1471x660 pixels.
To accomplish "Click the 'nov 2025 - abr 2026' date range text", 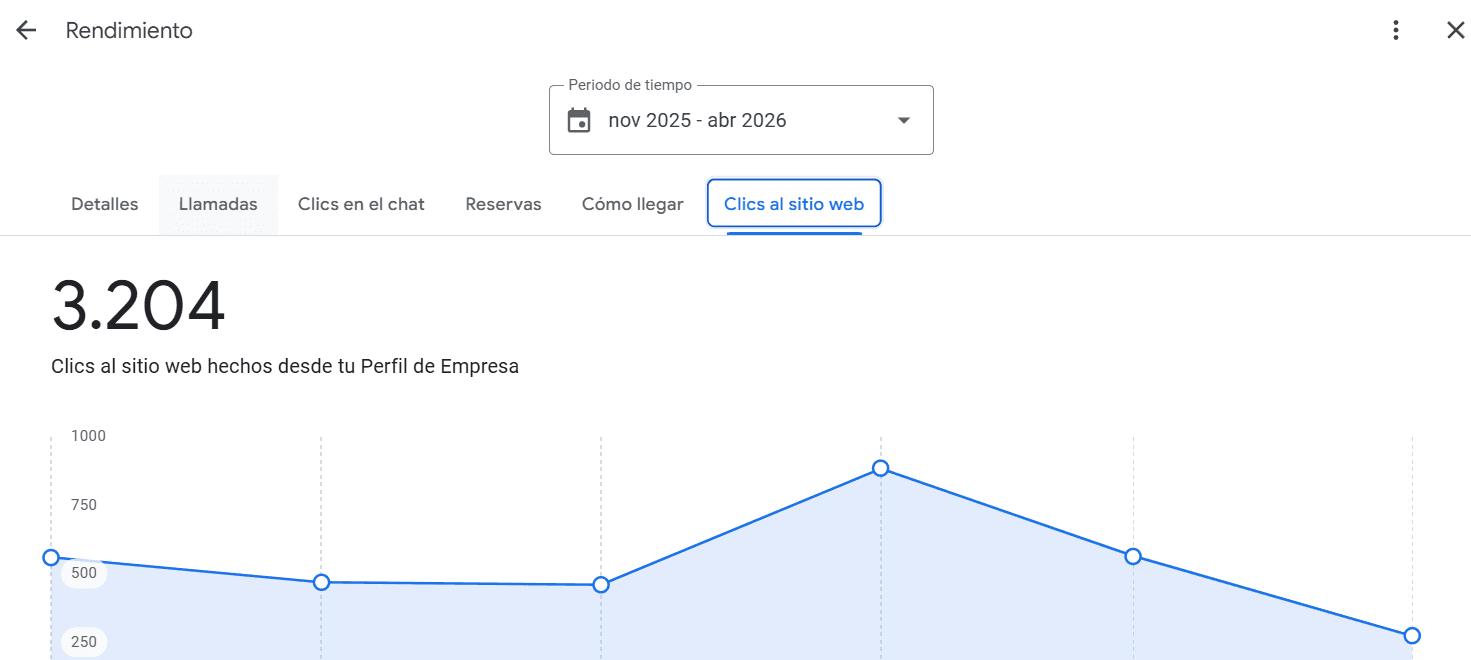I will click(697, 121).
